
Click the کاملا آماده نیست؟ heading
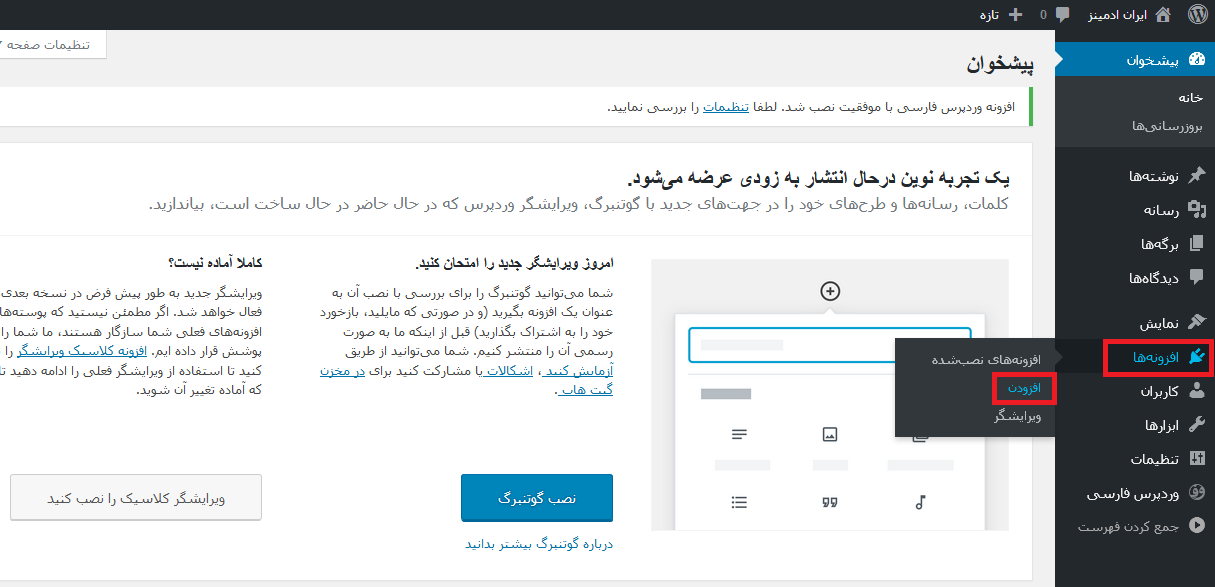click(215, 263)
